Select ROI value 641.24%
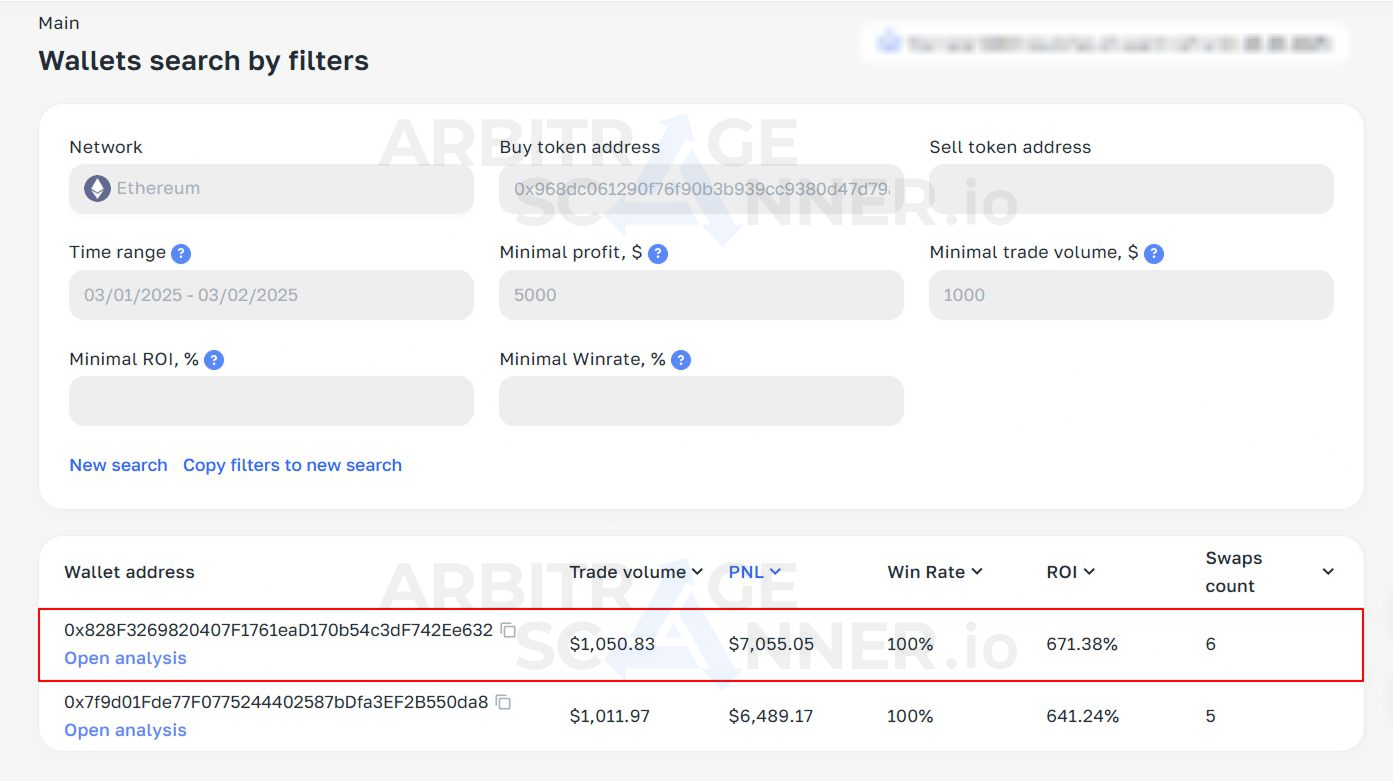This screenshot has height=781, width=1393. coord(1082,716)
